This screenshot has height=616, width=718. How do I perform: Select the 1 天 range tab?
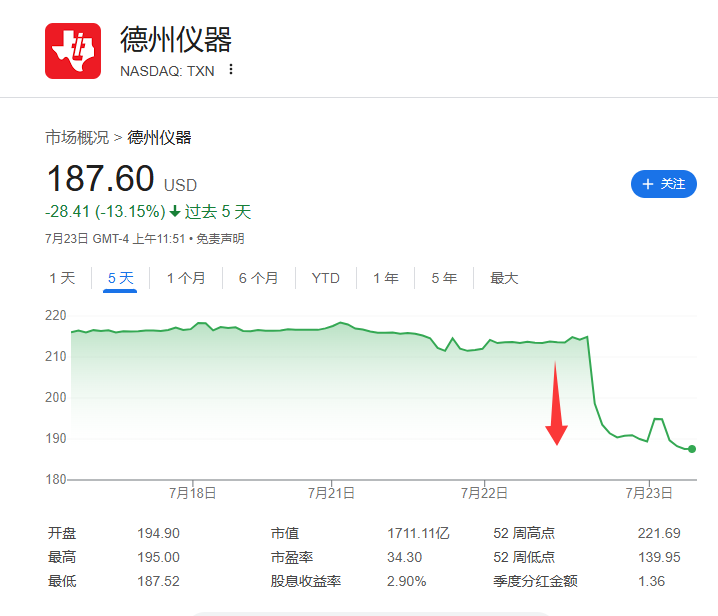62,278
